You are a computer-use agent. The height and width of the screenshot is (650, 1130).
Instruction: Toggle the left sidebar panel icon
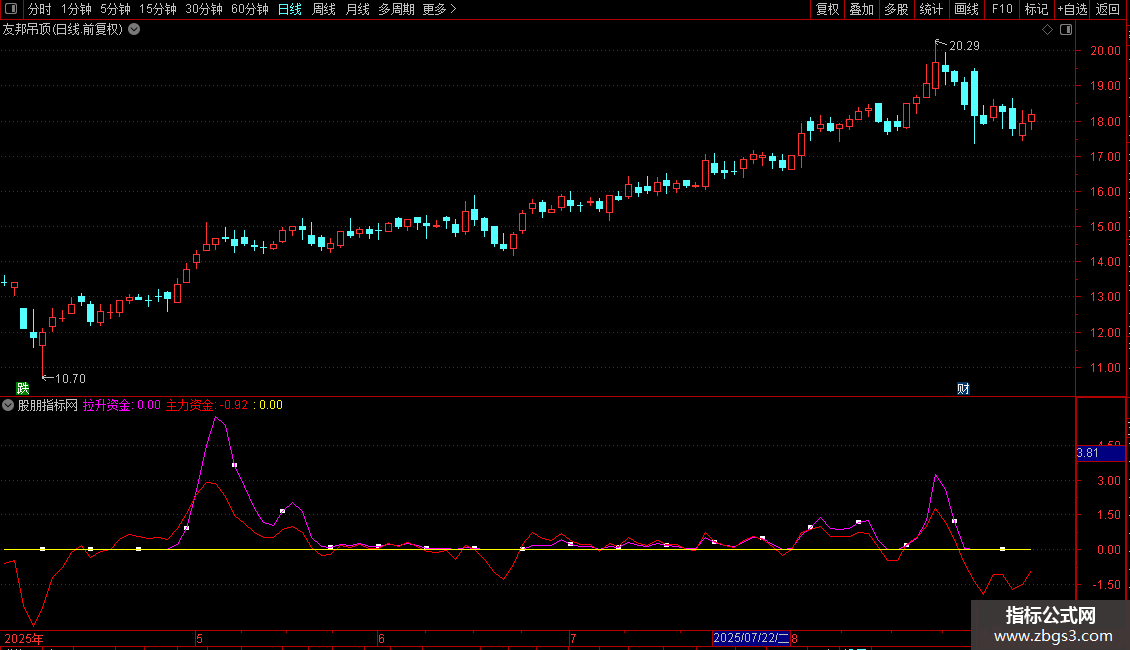coord(11,9)
